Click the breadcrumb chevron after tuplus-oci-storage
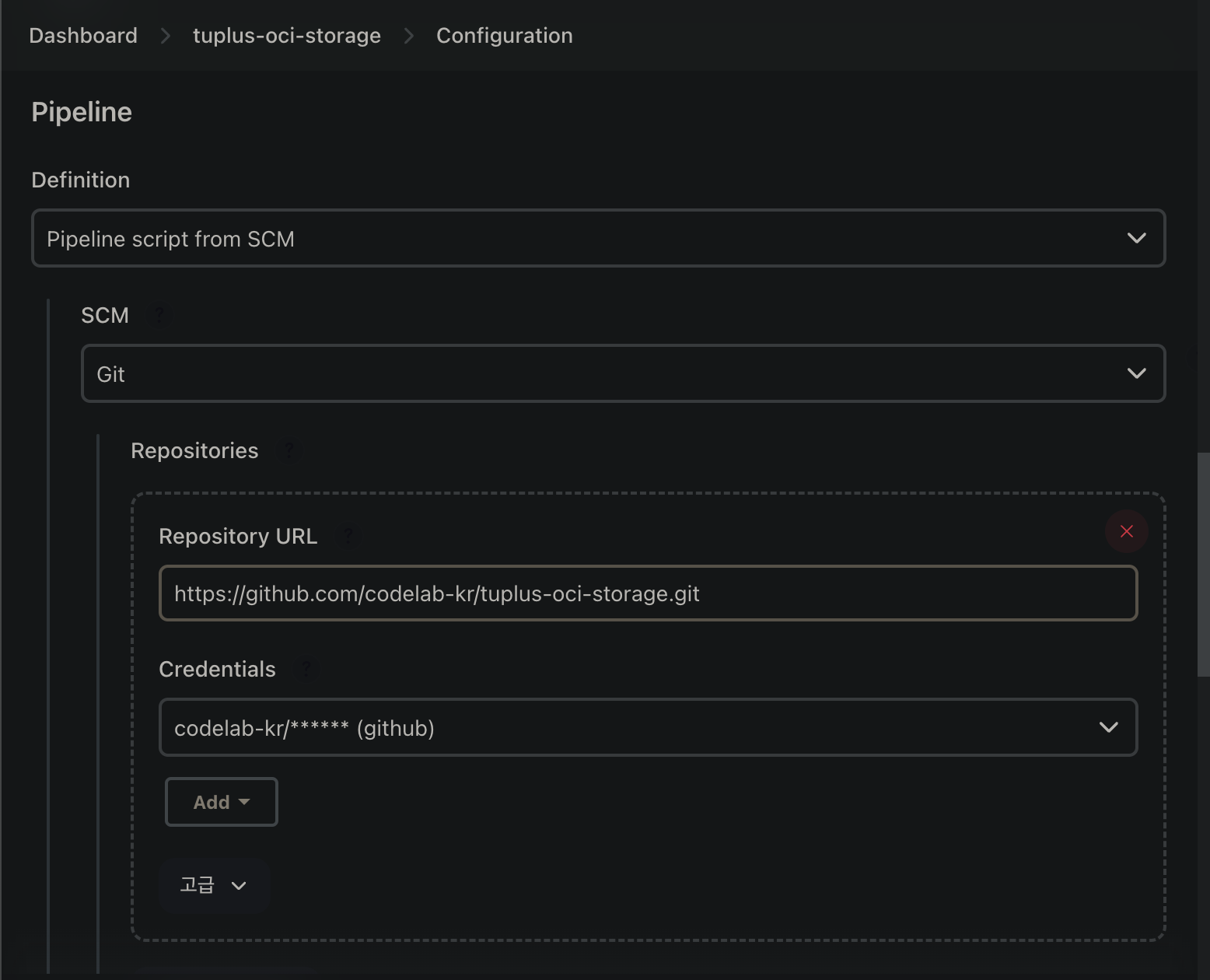The width and height of the screenshot is (1210, 980). click(409, 36)
